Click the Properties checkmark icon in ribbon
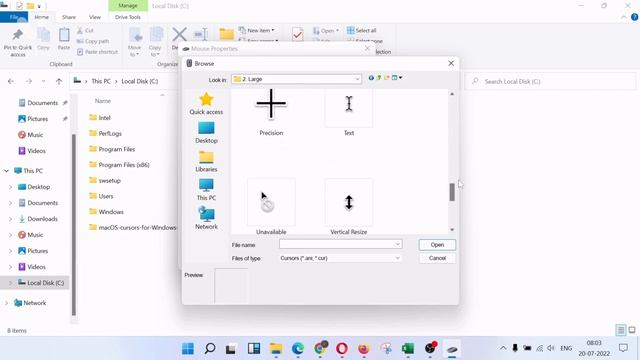 (x=298, y=35)
